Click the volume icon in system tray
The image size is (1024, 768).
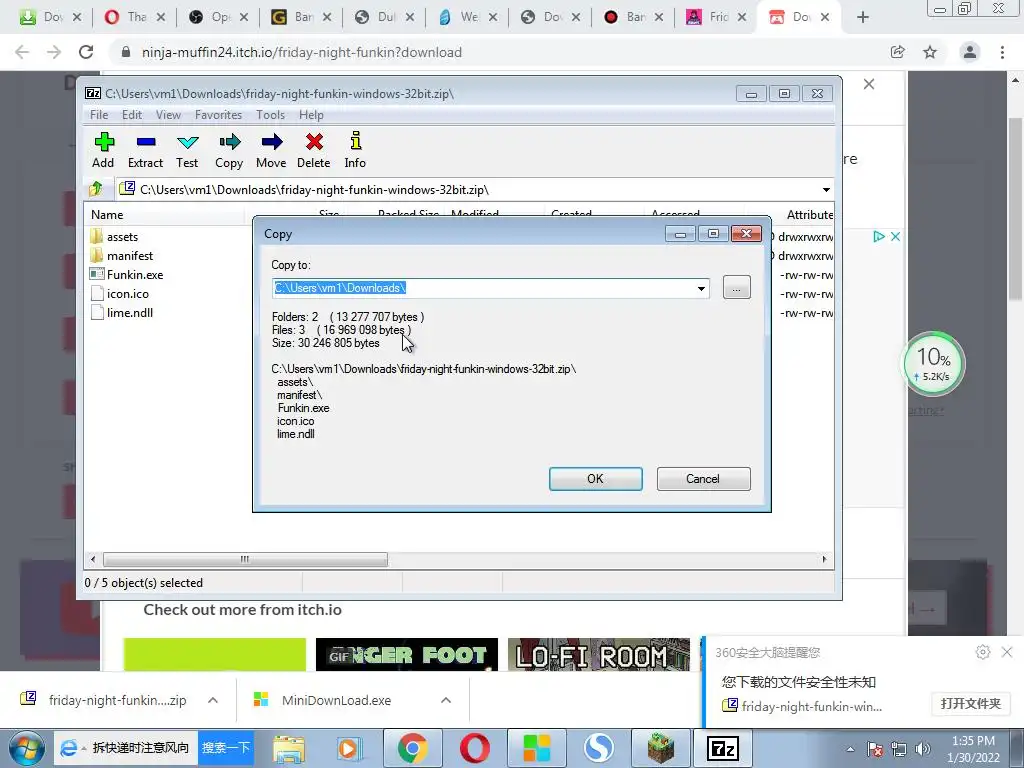point(923,749)
